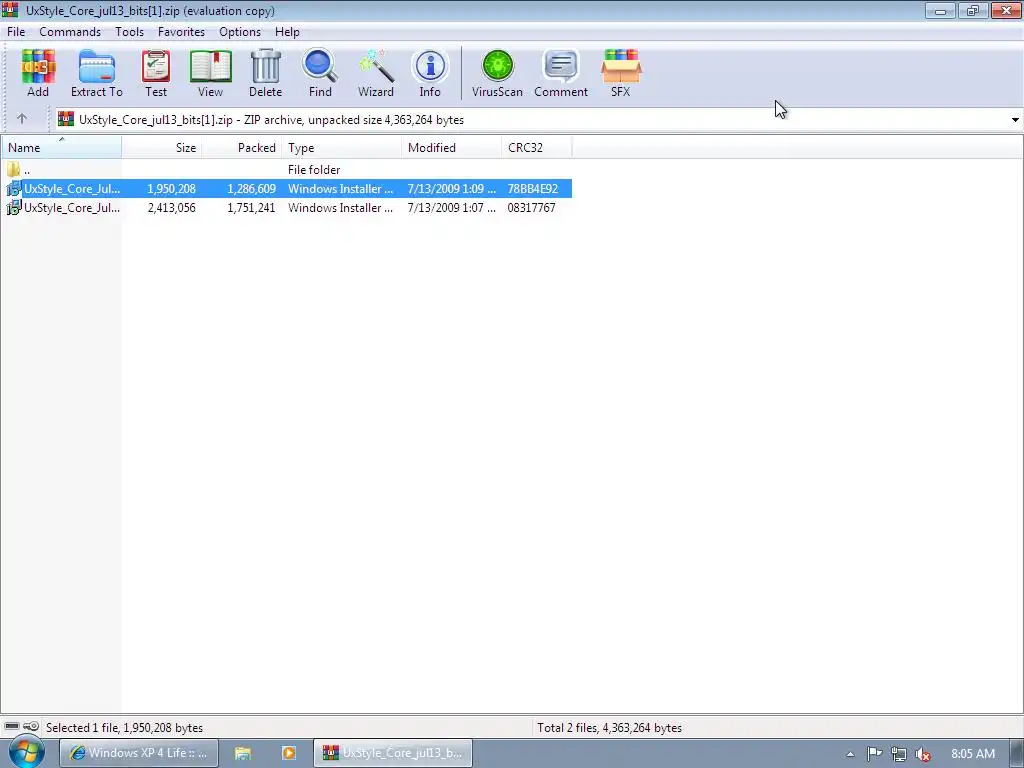Image resolution: width=1024 pixels, height=768 pixels.
Task: Click the network tray icon
Action: pyautogui.click(x=899, y=754)
